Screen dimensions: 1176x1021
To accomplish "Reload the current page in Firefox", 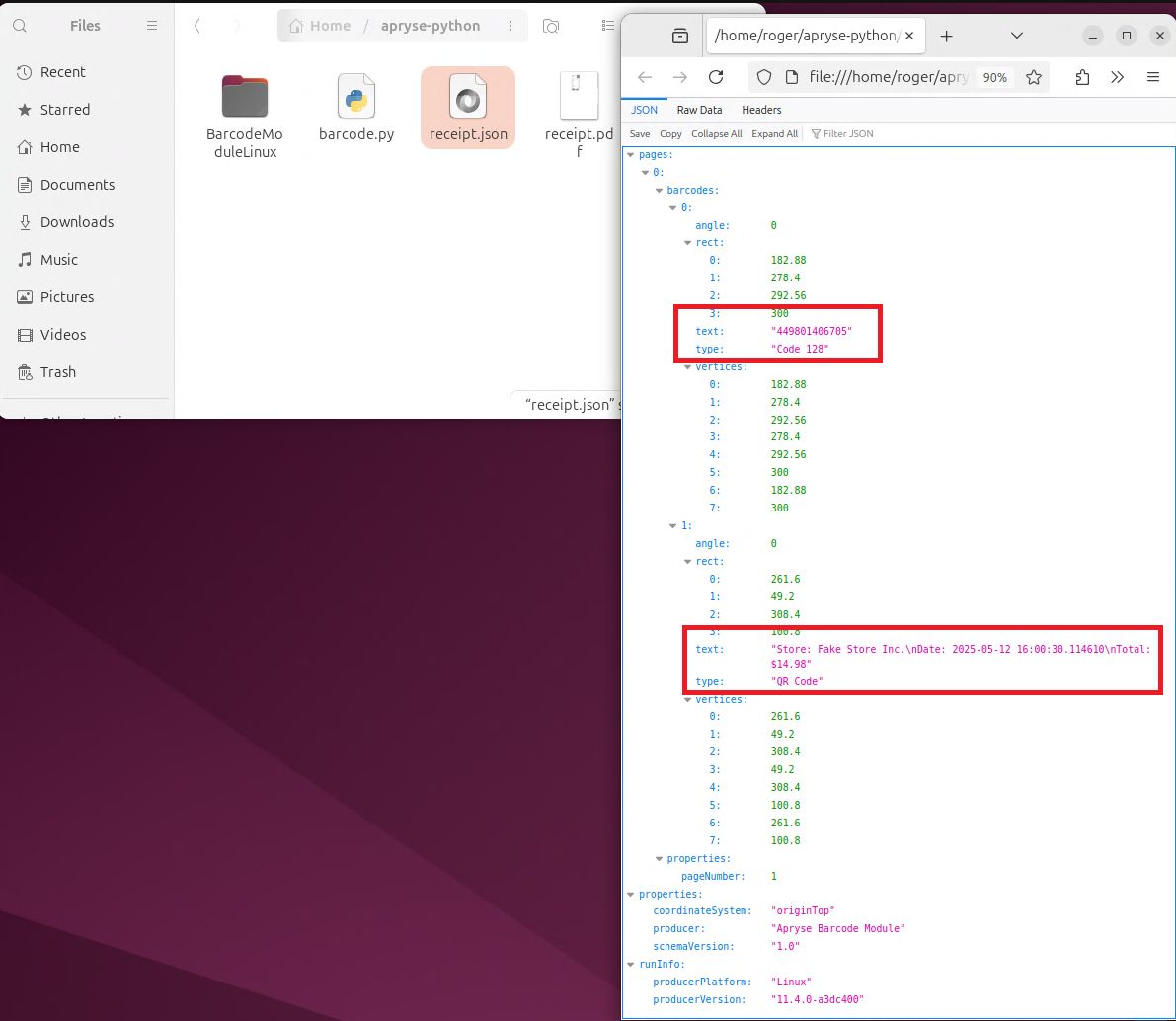I will pyautogui.click(x=716, y=77).
